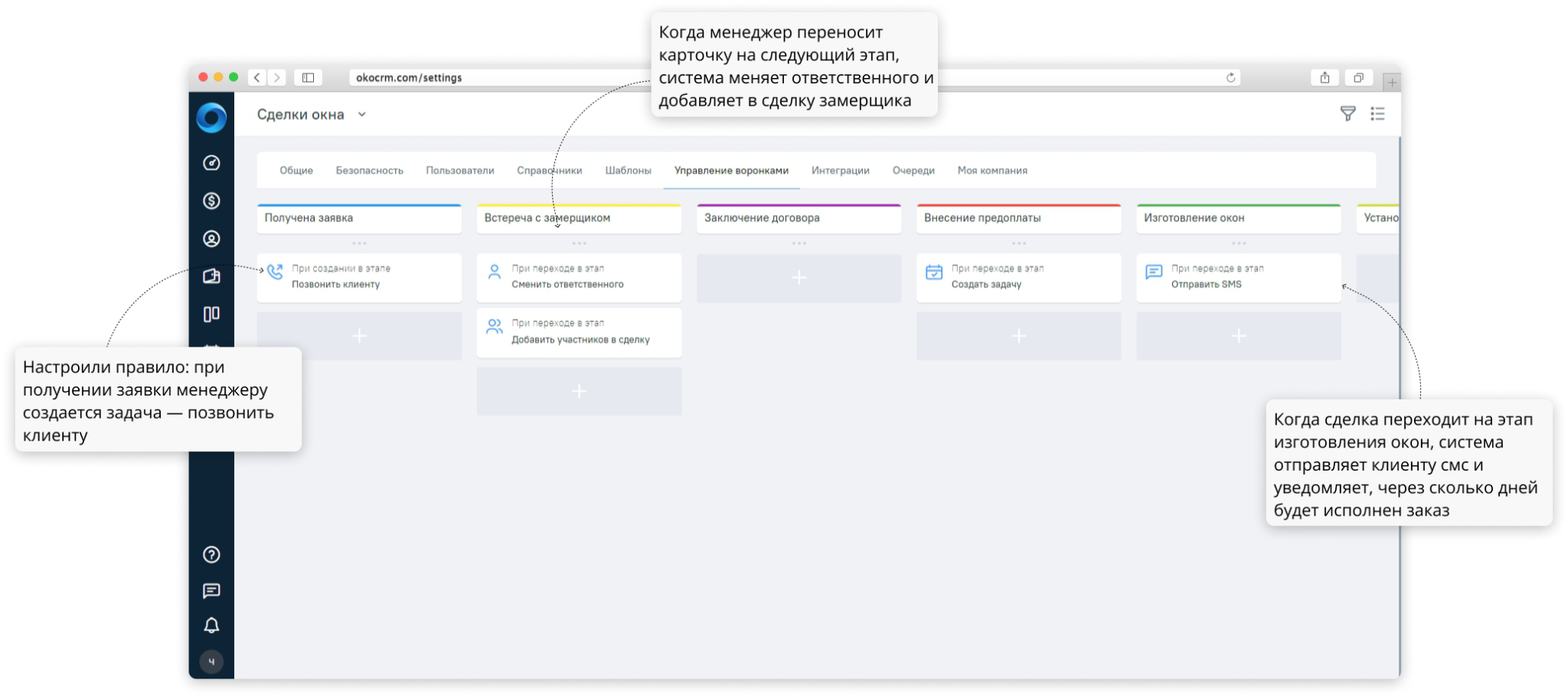Screen dimensions: 1568x697
Task: Click the browser share icon
Action: click(x=1325, y=77)
